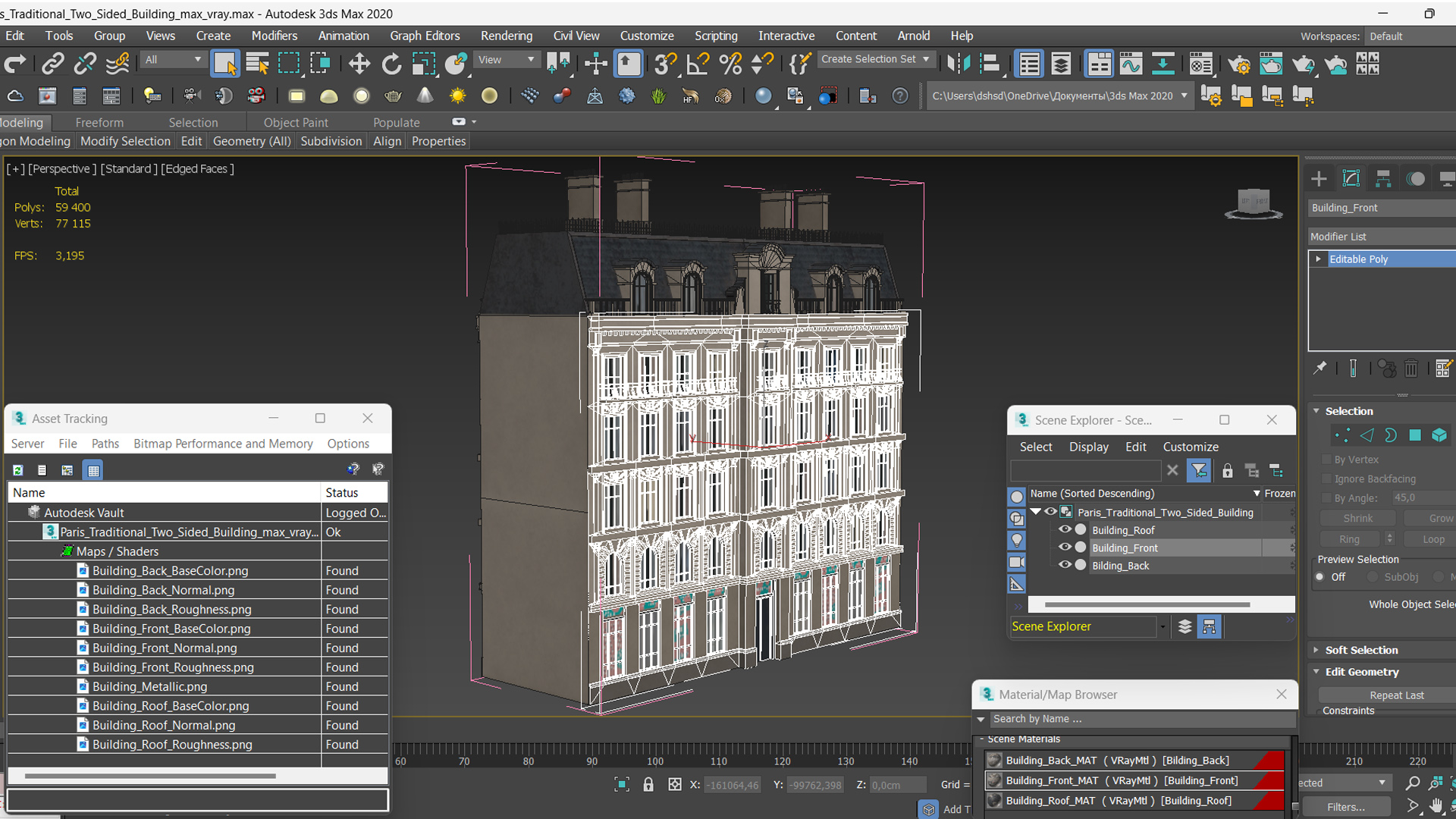Select Polygon sub-object level icon
Image resolution: width=1456 pixels, height=819 pixels.
1415,435
